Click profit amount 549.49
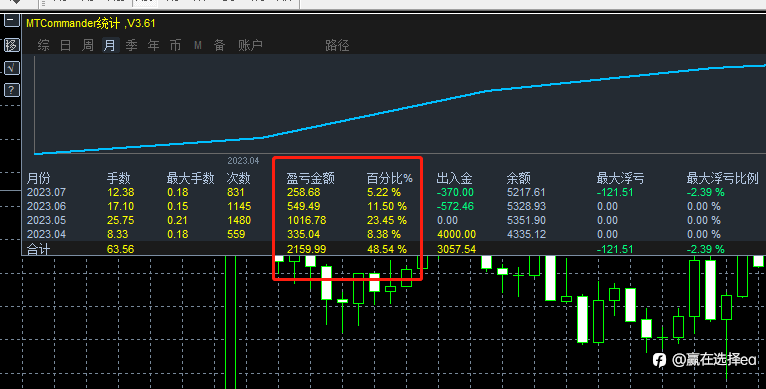The width and height of the screenshot is (766, 389). (304, 206)
